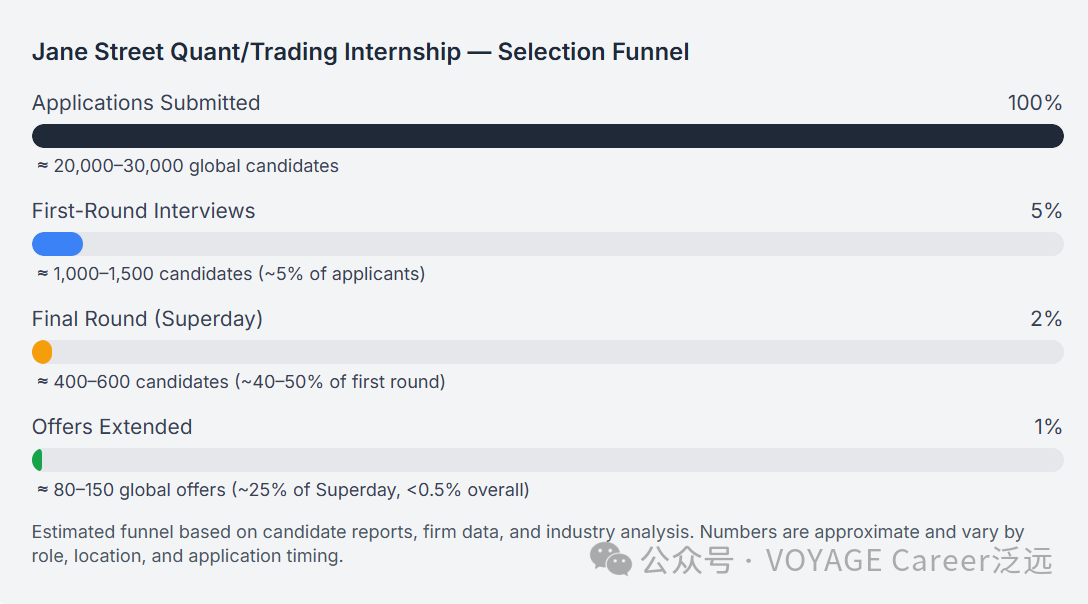
Task: Click the green Offers Extended bar segment
Action: point(38,460)
